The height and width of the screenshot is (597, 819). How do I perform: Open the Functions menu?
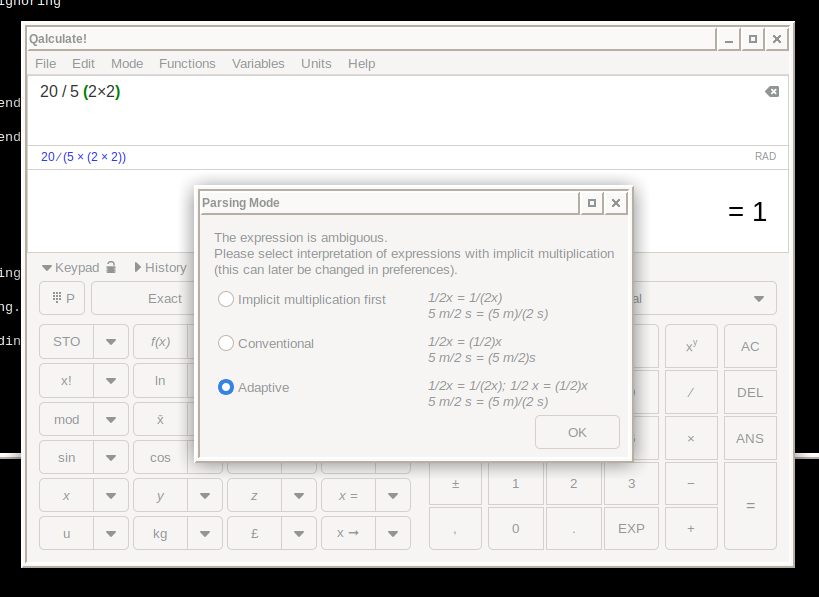pyautogui.click(x=187, y=64)
